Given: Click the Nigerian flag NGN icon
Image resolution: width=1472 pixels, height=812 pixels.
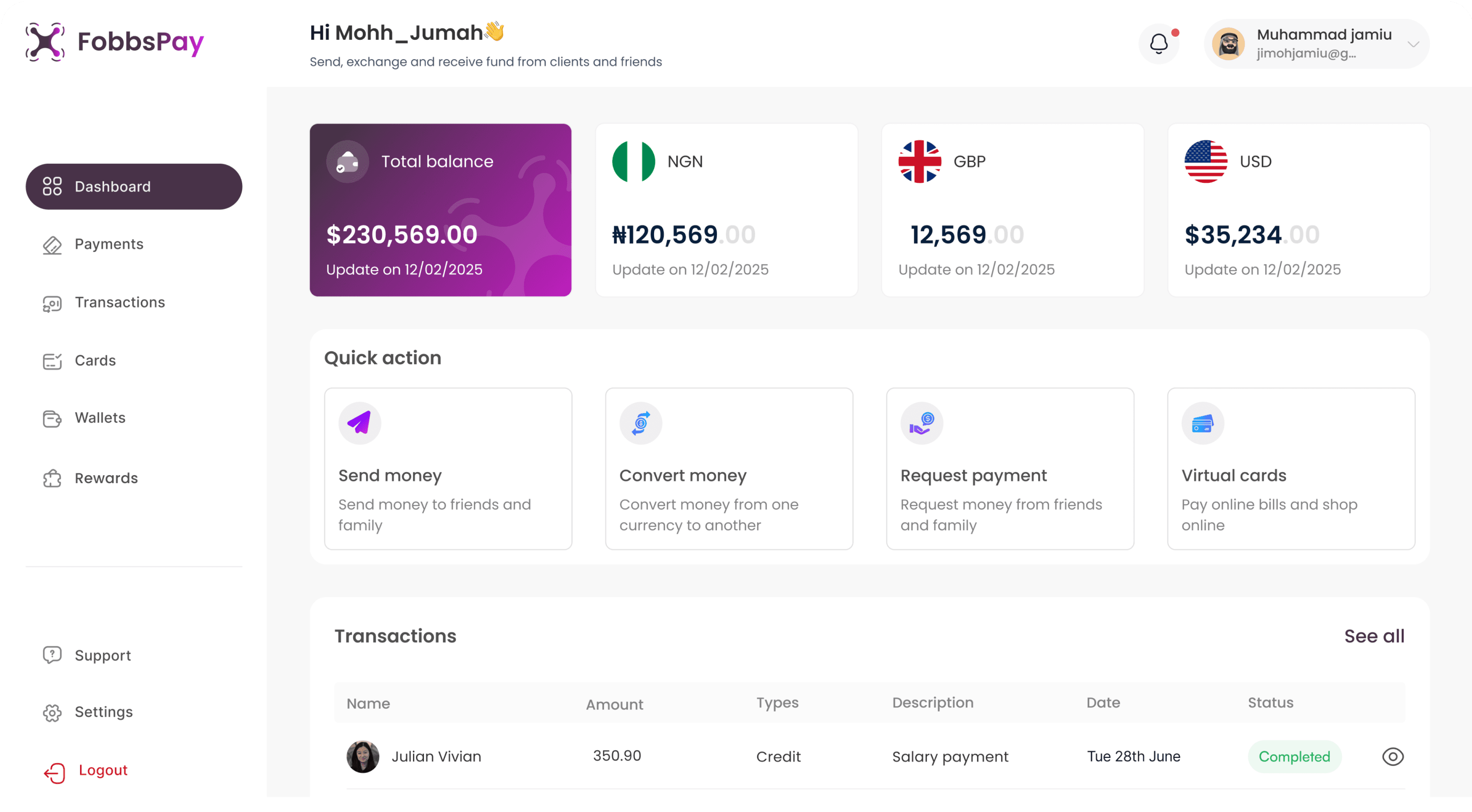Looking at the screenshot, I should [633, 161].
